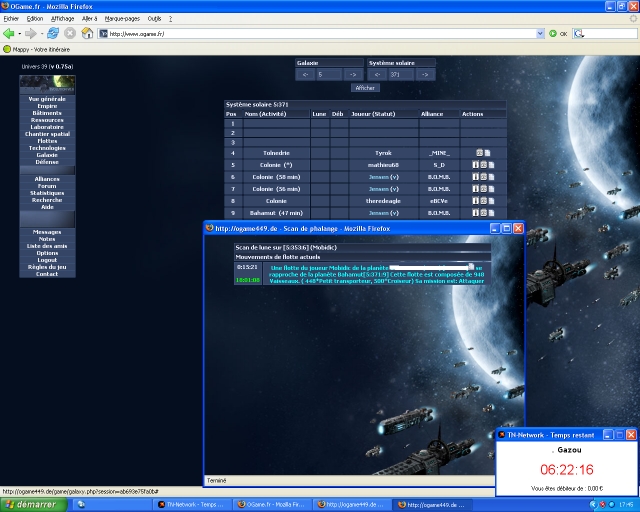Screen dimensions: 640x512
Task: Open the Forward button history dropdown arrow
Action: pyautogui.click(x=42, y=33)
